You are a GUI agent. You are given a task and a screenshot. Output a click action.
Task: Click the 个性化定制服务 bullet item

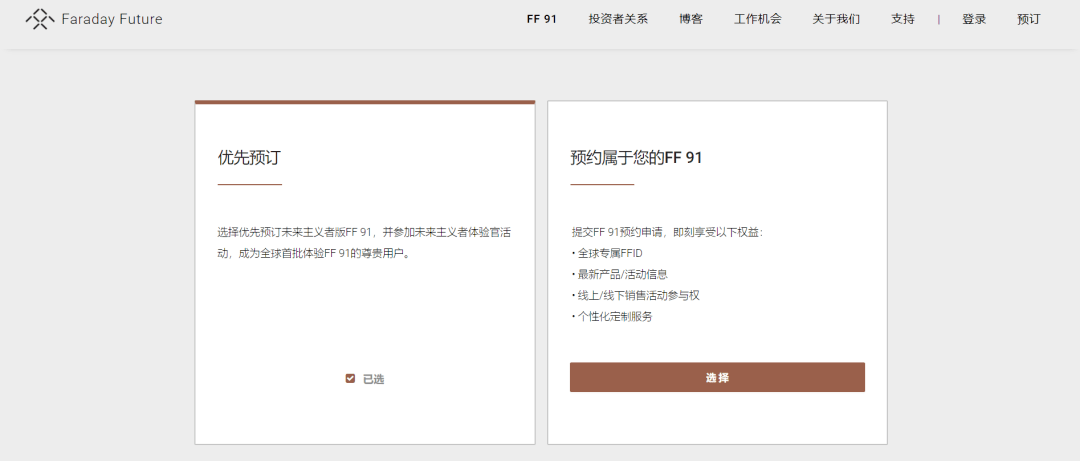coord(612,316)
